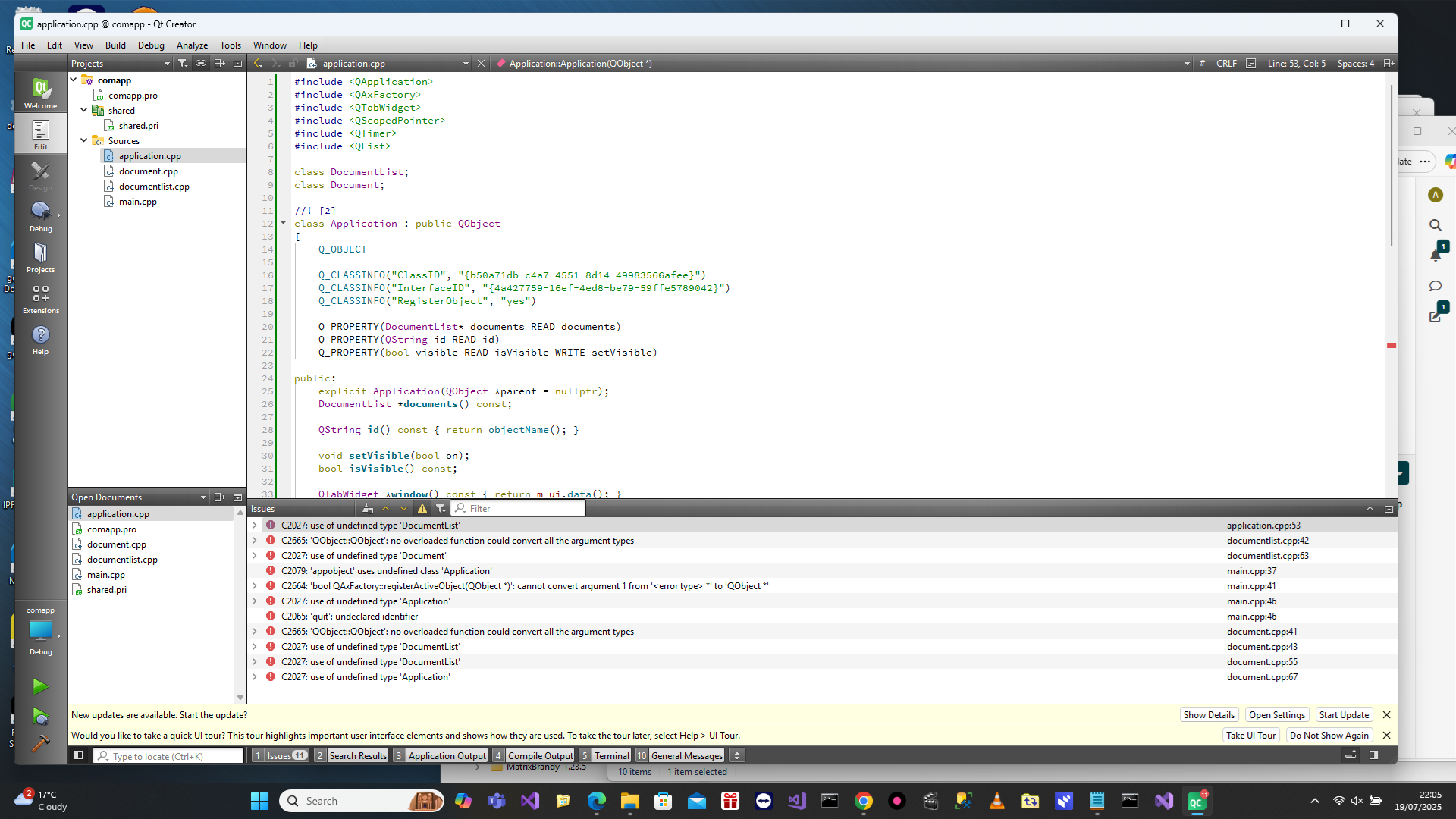Toggle synchronize with editor link button
The image size is (1456, 819).
(x=201, y=64)
